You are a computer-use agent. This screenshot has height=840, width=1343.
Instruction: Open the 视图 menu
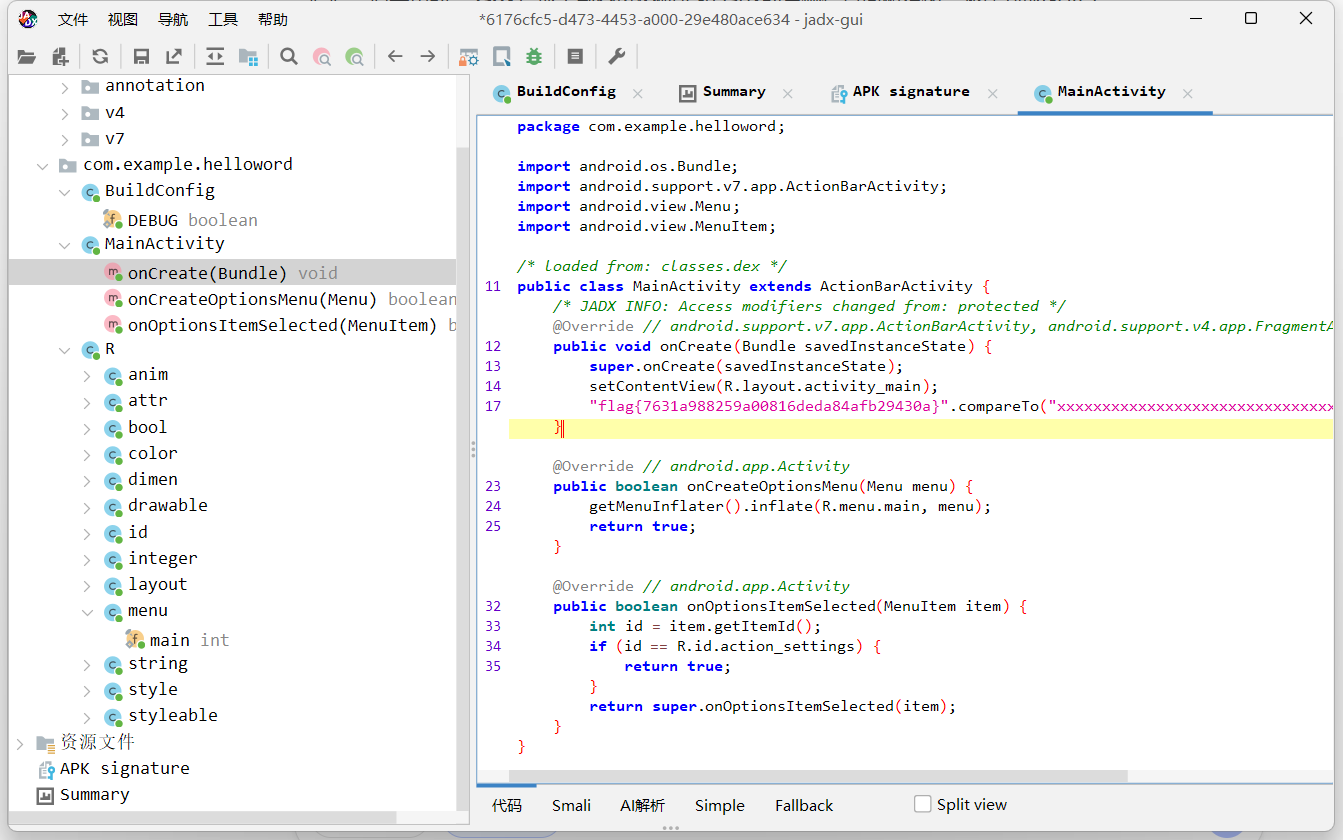[x=123, y=19]
